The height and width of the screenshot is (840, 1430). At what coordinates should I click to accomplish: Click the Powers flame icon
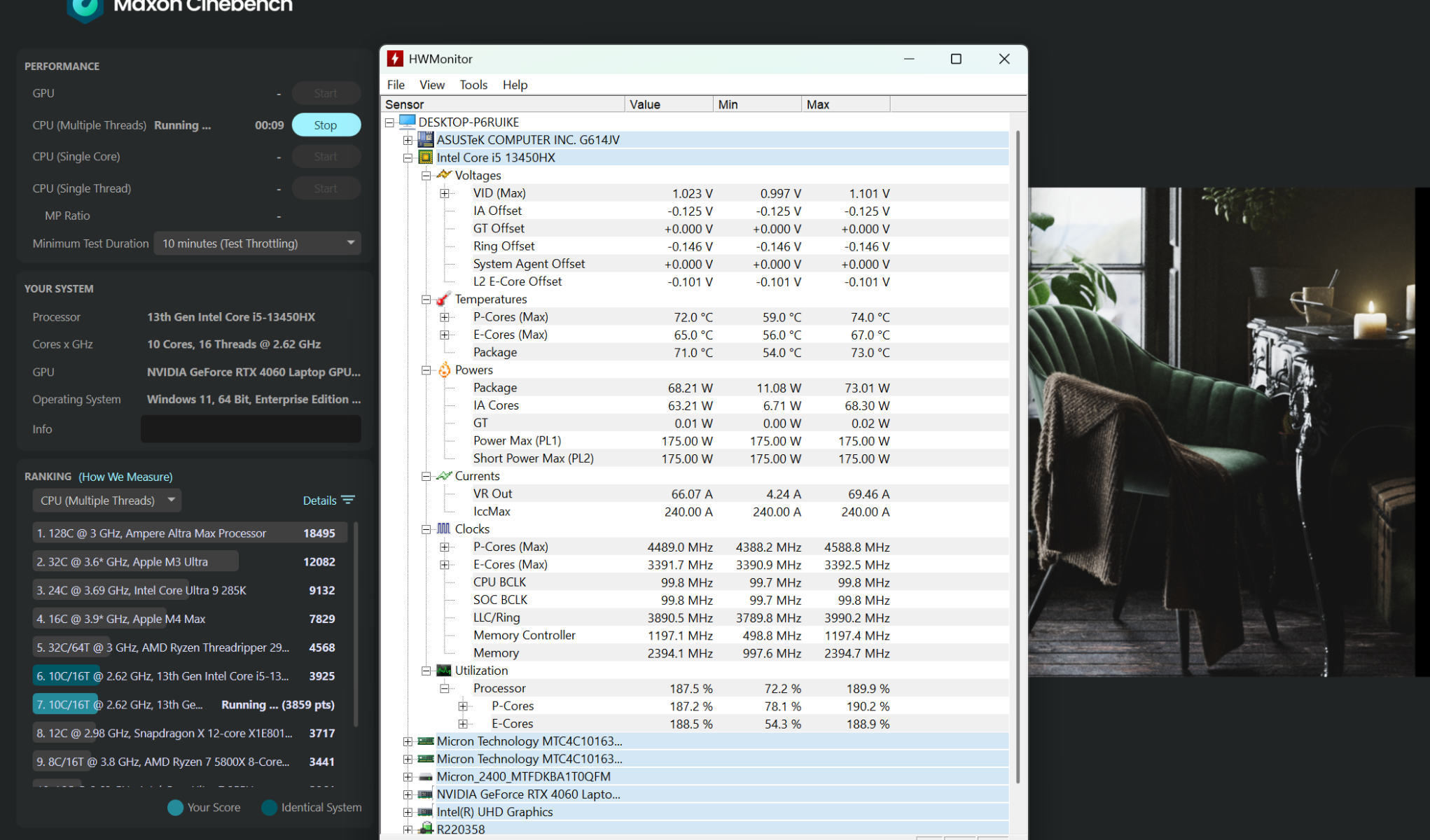pos(444,370)
